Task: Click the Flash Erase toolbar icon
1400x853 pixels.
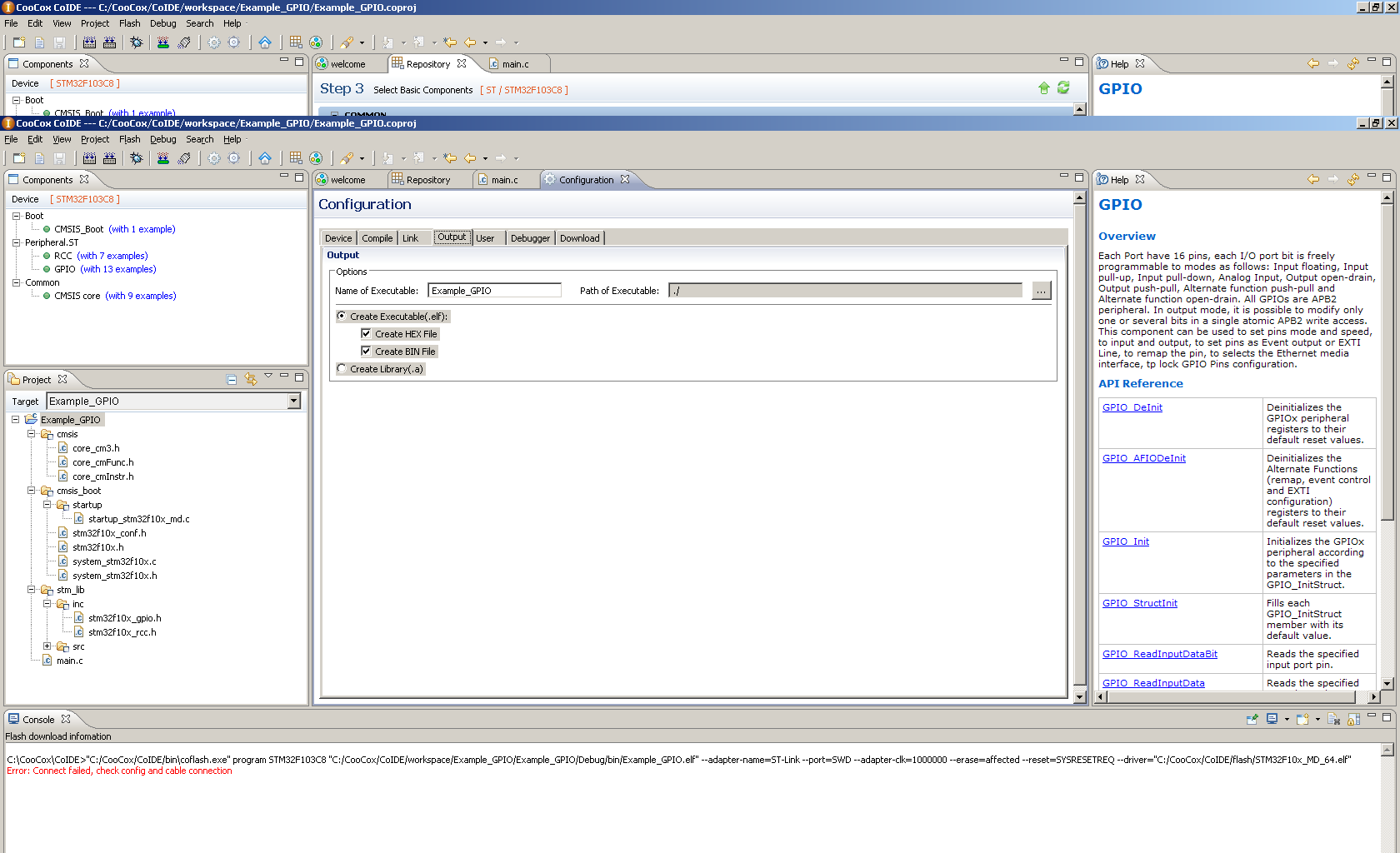Action: pyautogui.click(x=184, y=158)
